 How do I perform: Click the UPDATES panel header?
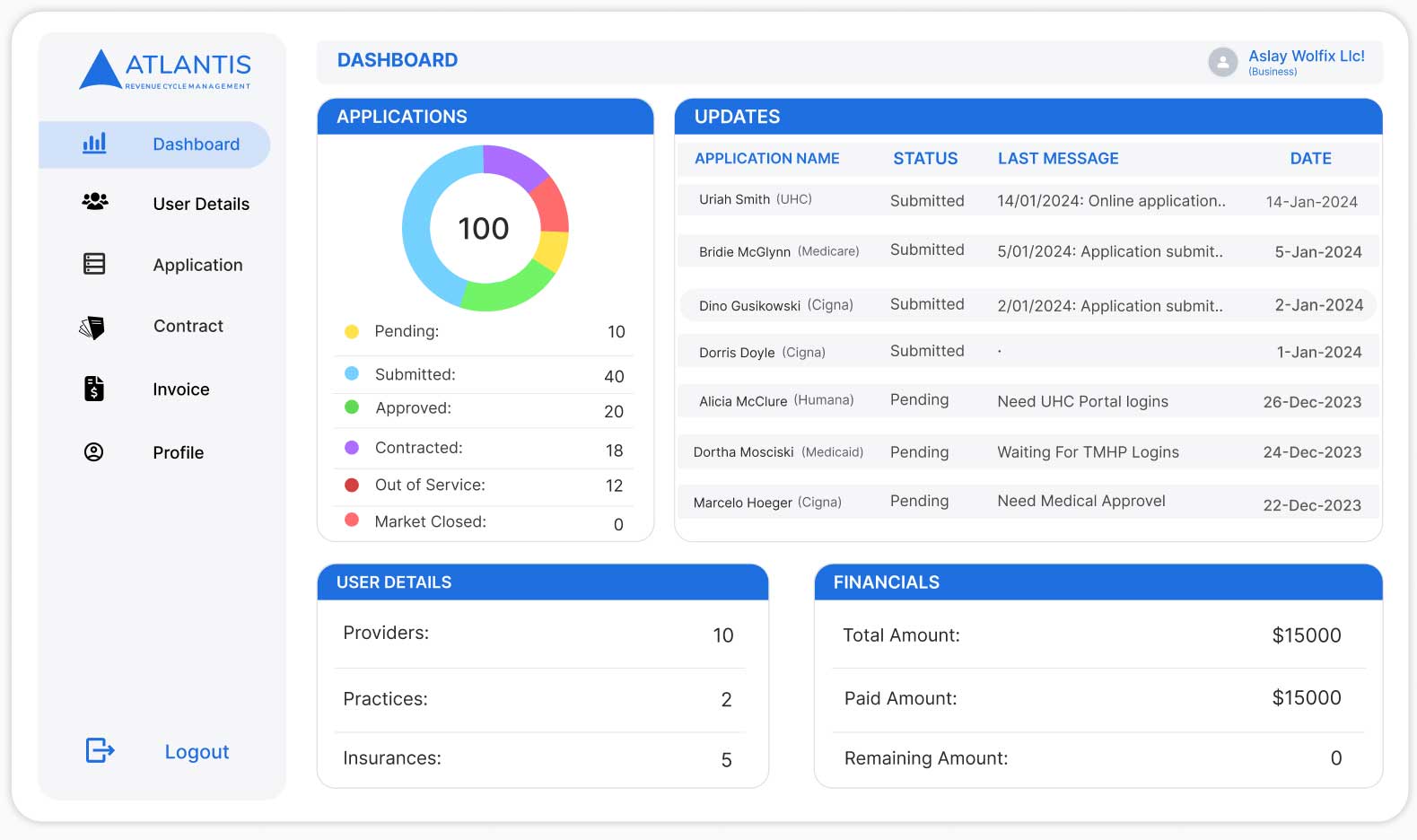(x=1028, y=117)
